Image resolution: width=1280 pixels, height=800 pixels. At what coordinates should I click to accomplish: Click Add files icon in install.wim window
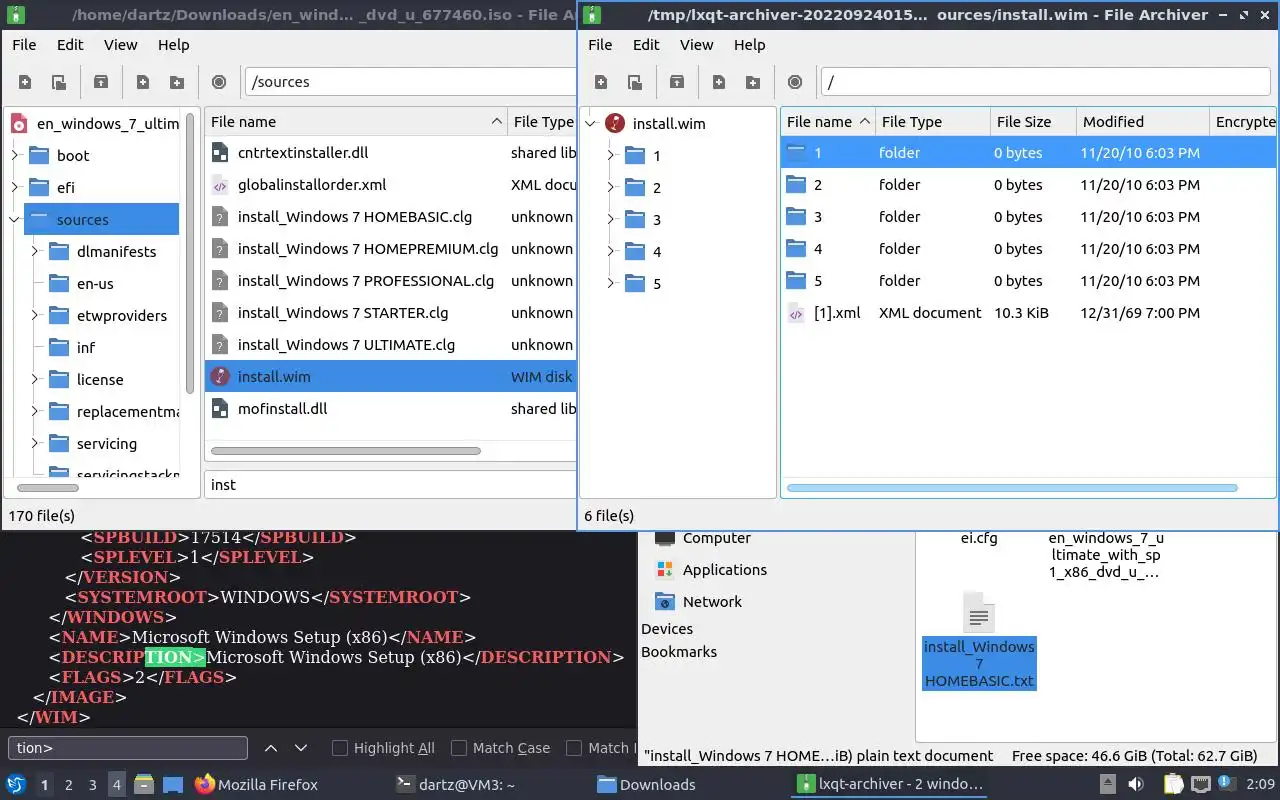[x=719, y=82]
